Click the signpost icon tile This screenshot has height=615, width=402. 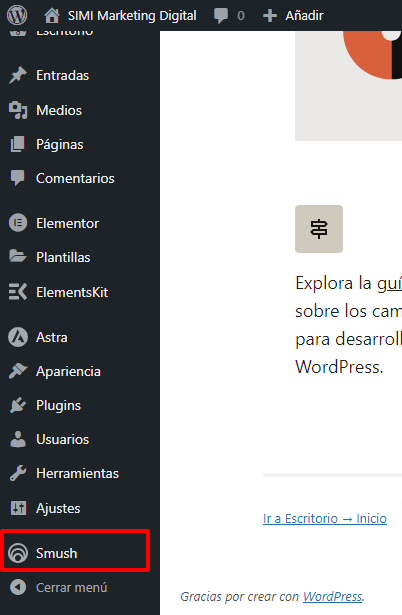[x=319, y=229]
